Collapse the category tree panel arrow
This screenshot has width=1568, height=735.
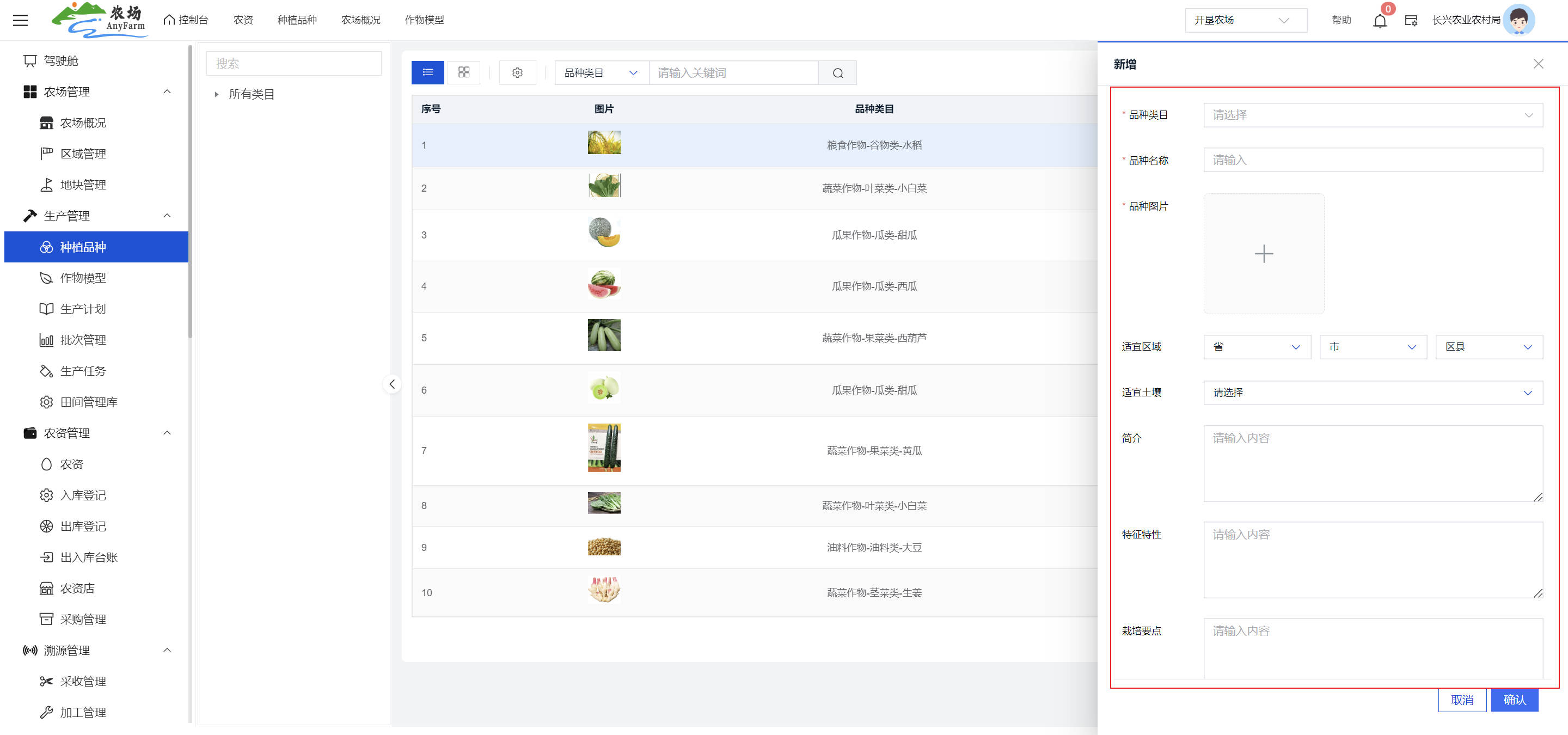392,384
